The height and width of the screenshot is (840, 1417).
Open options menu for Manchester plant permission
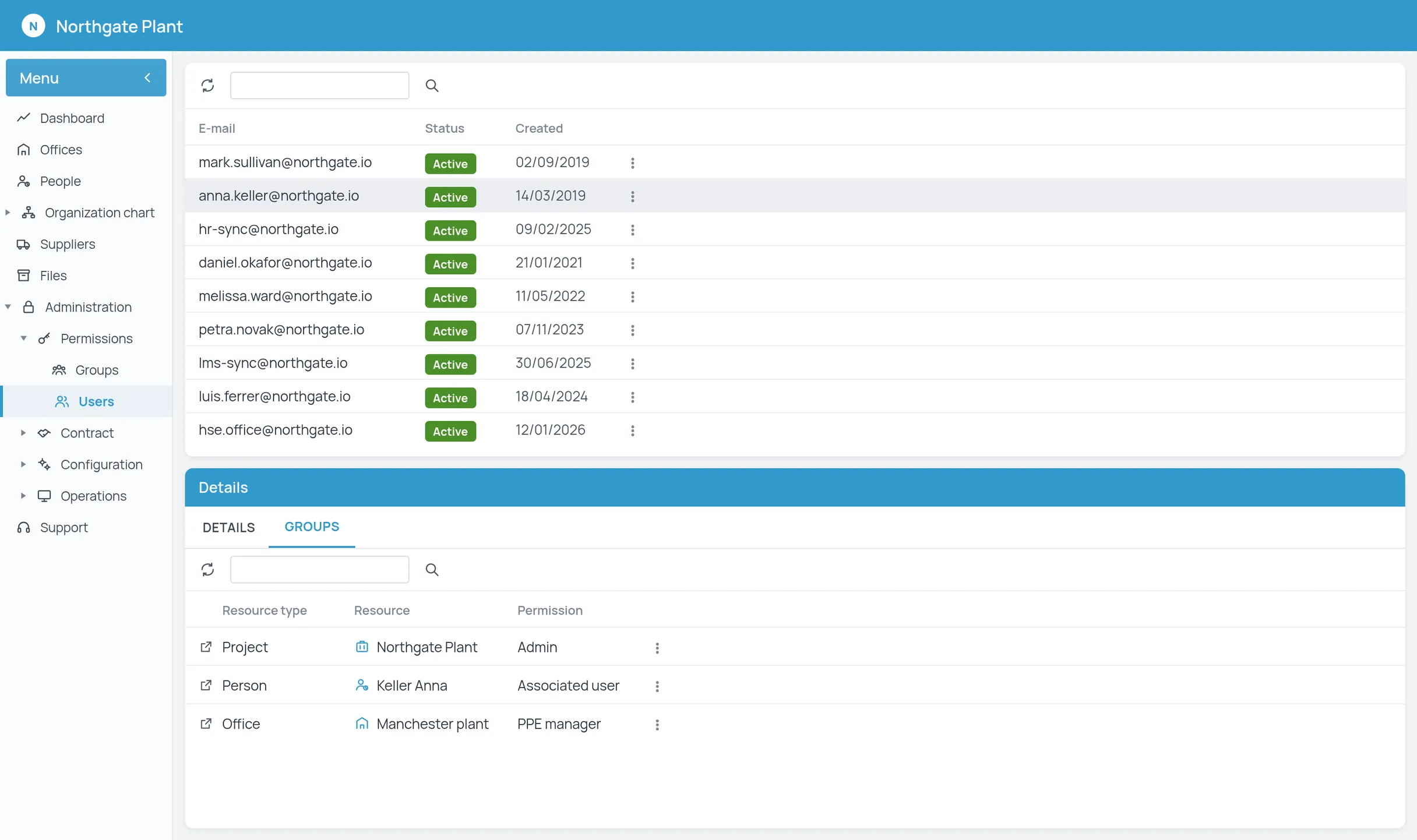657,724
